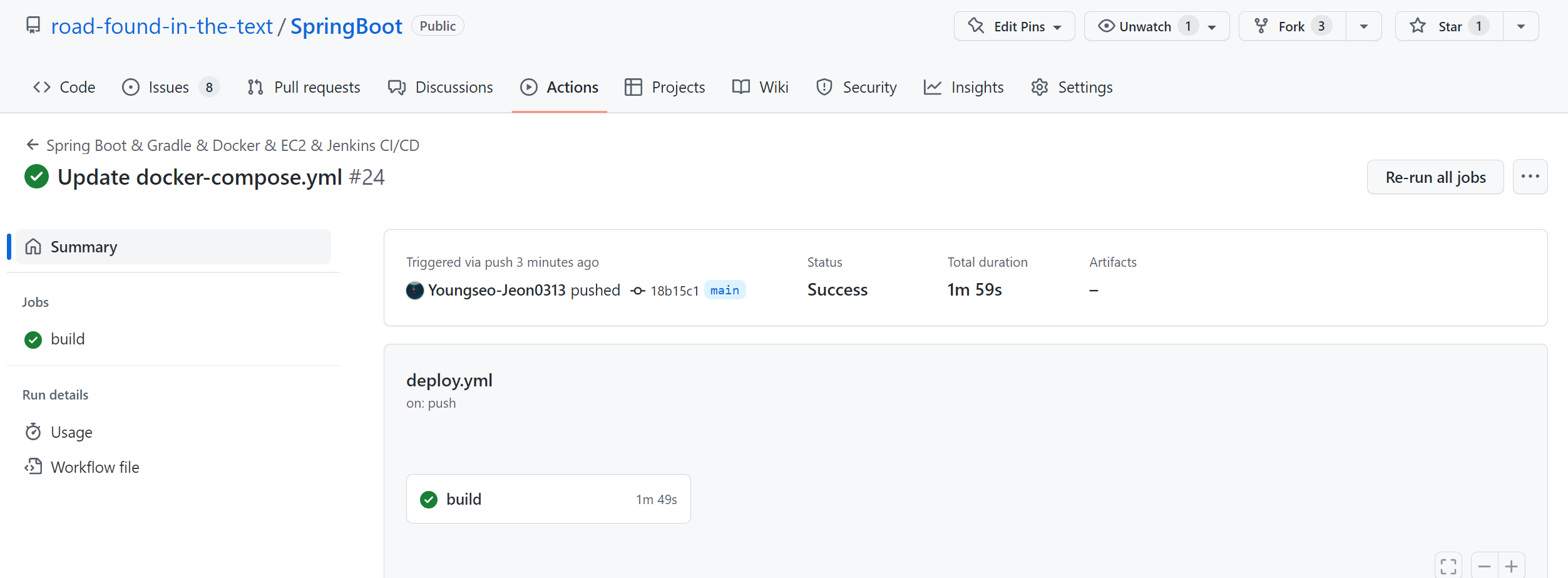The height and width of the screenshot is (578, 1568).
Task: Click the deploy.yml workflow heading
Action: pos(449,380)
